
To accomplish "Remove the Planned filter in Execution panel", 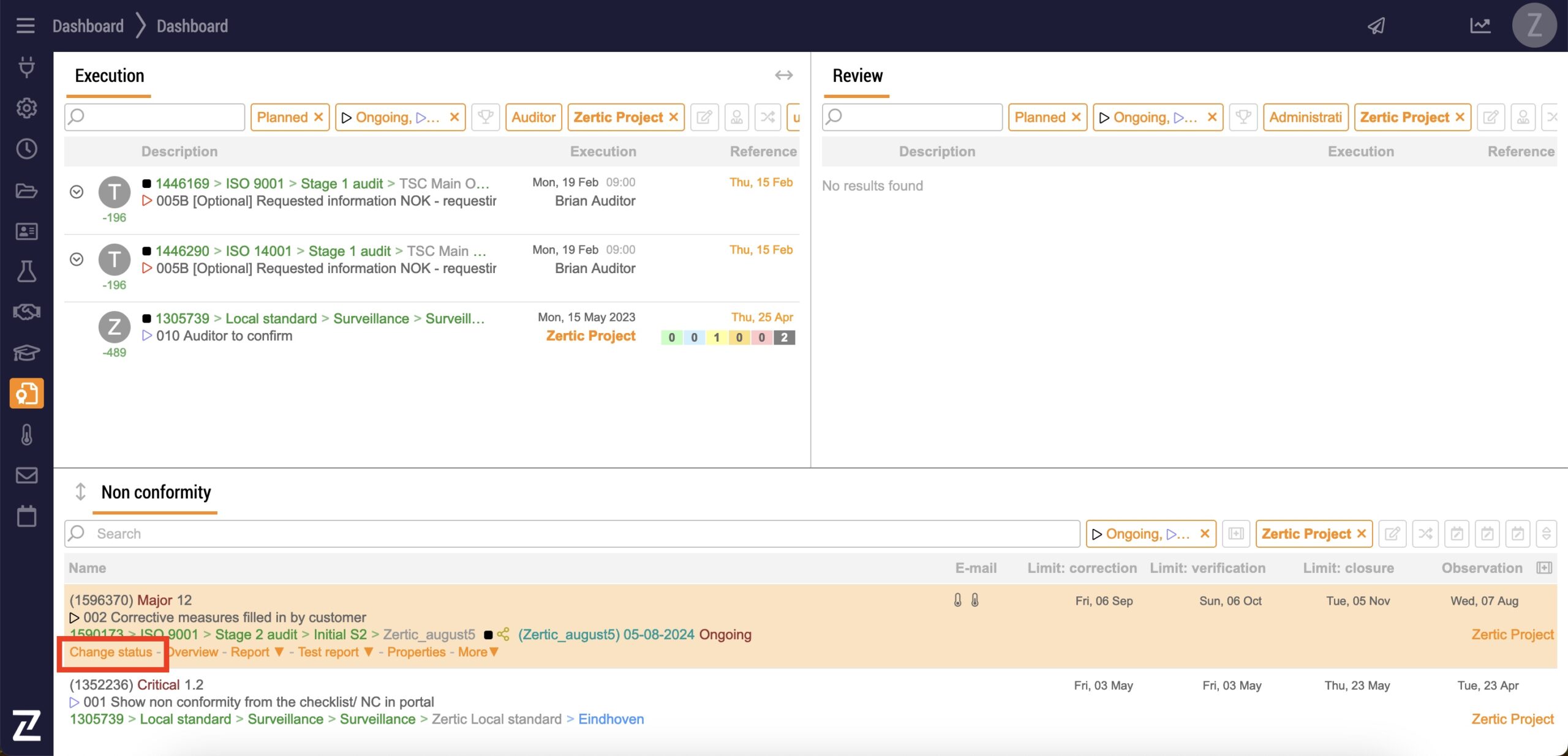I will pos(318,117).
